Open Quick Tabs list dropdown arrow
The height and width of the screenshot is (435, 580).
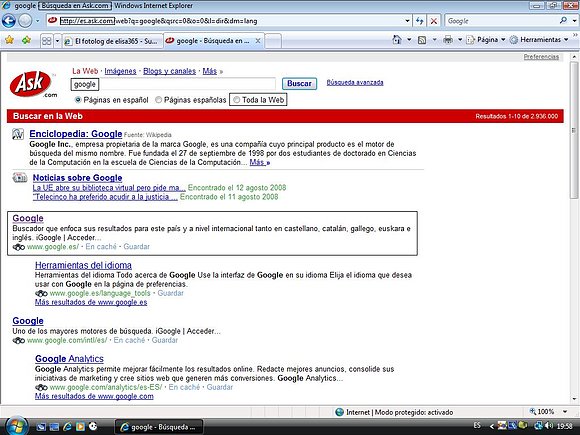57,41
